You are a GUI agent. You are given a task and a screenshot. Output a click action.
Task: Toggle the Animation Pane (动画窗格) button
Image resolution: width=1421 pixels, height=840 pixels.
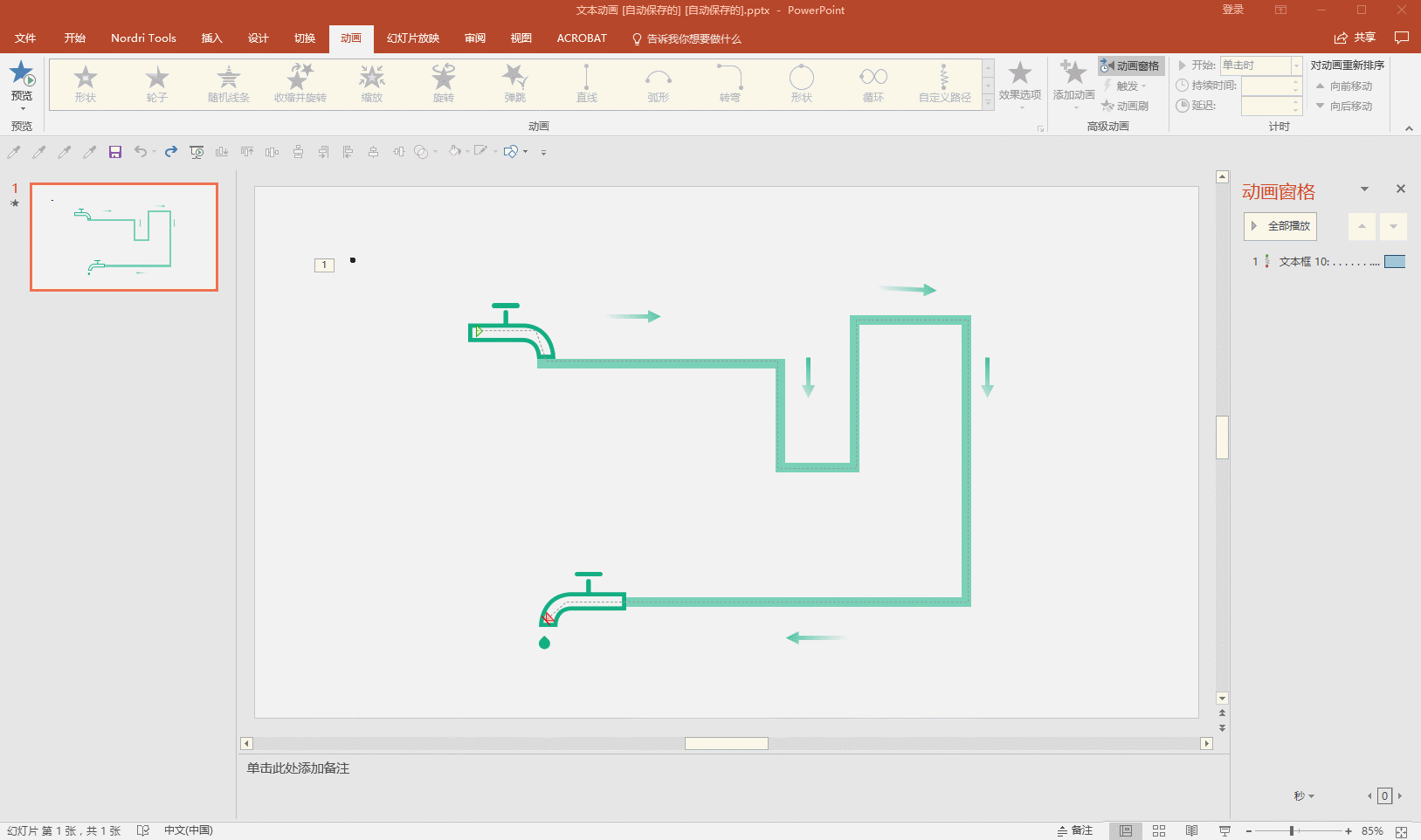(1131, 65)
